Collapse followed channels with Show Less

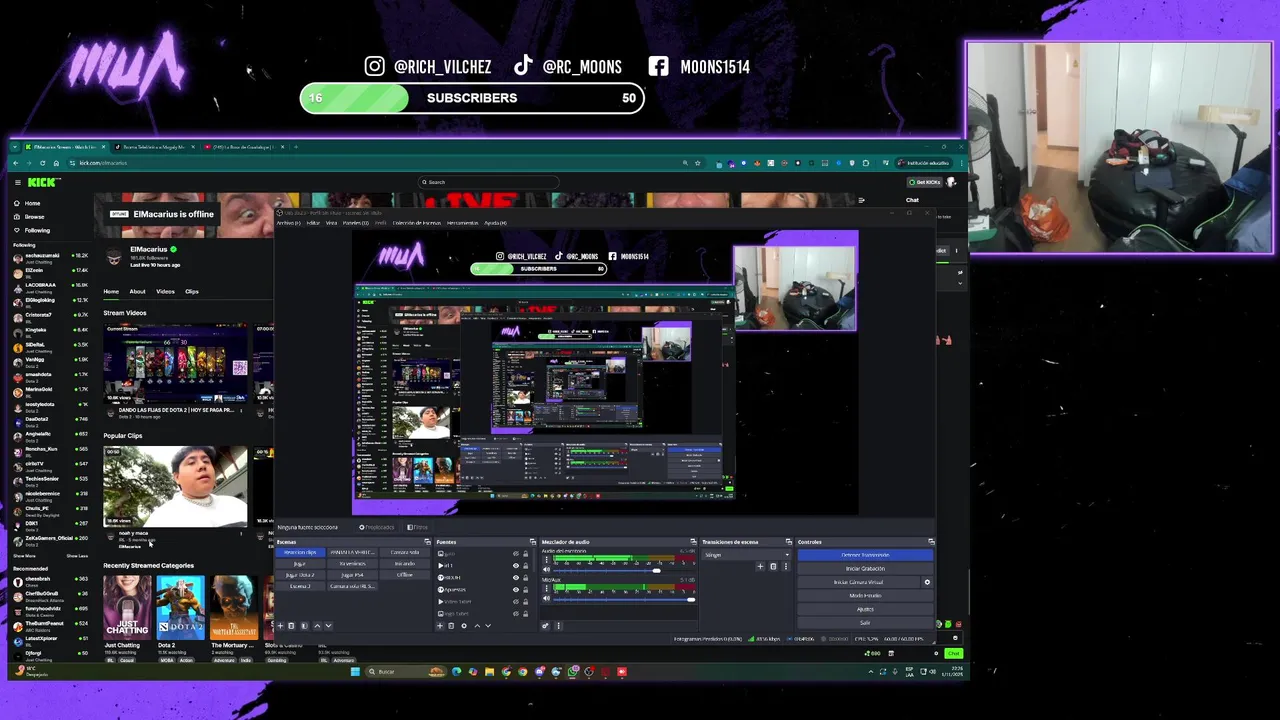pyautogui.click(x=77, y=556)
